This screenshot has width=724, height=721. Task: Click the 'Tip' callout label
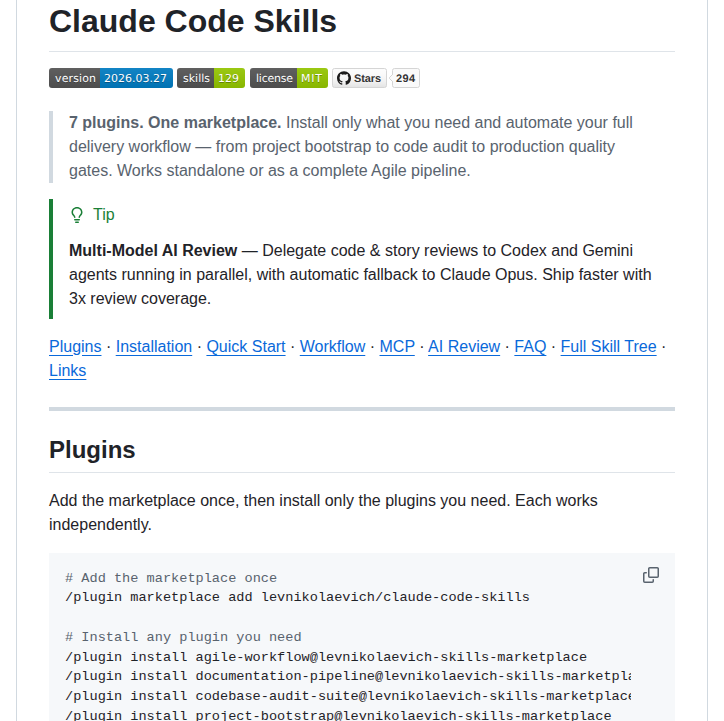(104, 215)
